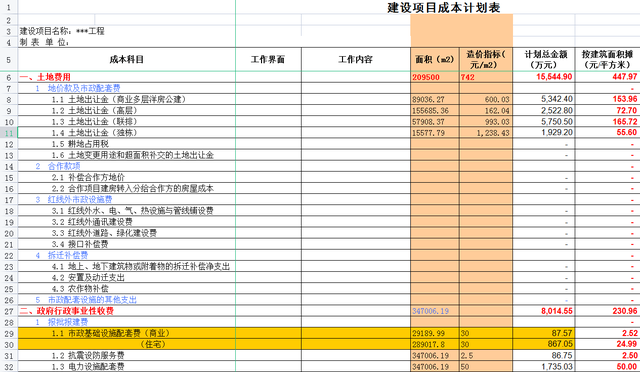The width and height of the screenshot is (640, 372).
Task: Select the 工作界面 header cell
Action: pyautogui.click(x=269, y=60)
